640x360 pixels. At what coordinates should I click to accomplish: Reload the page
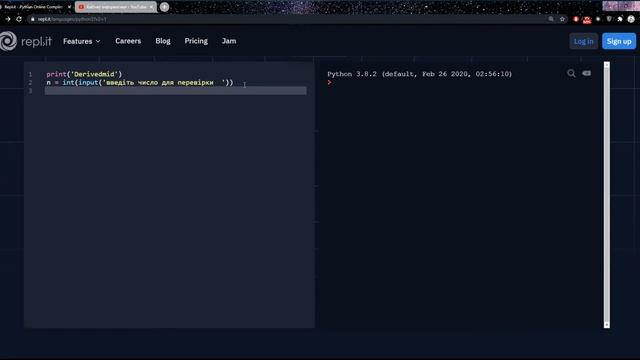click(x=19, y=19)
